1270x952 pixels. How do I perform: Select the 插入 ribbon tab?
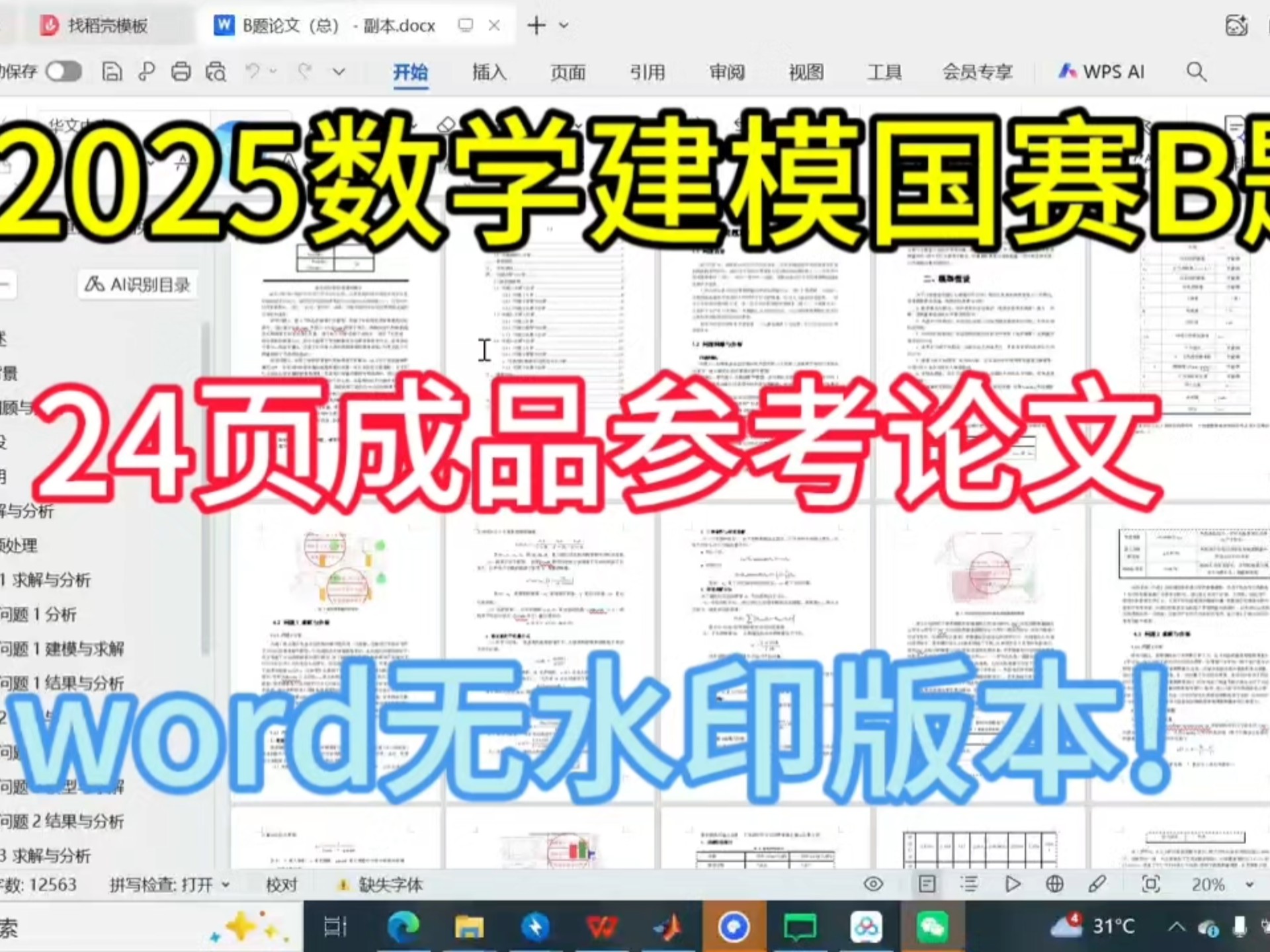click(489, 71)
